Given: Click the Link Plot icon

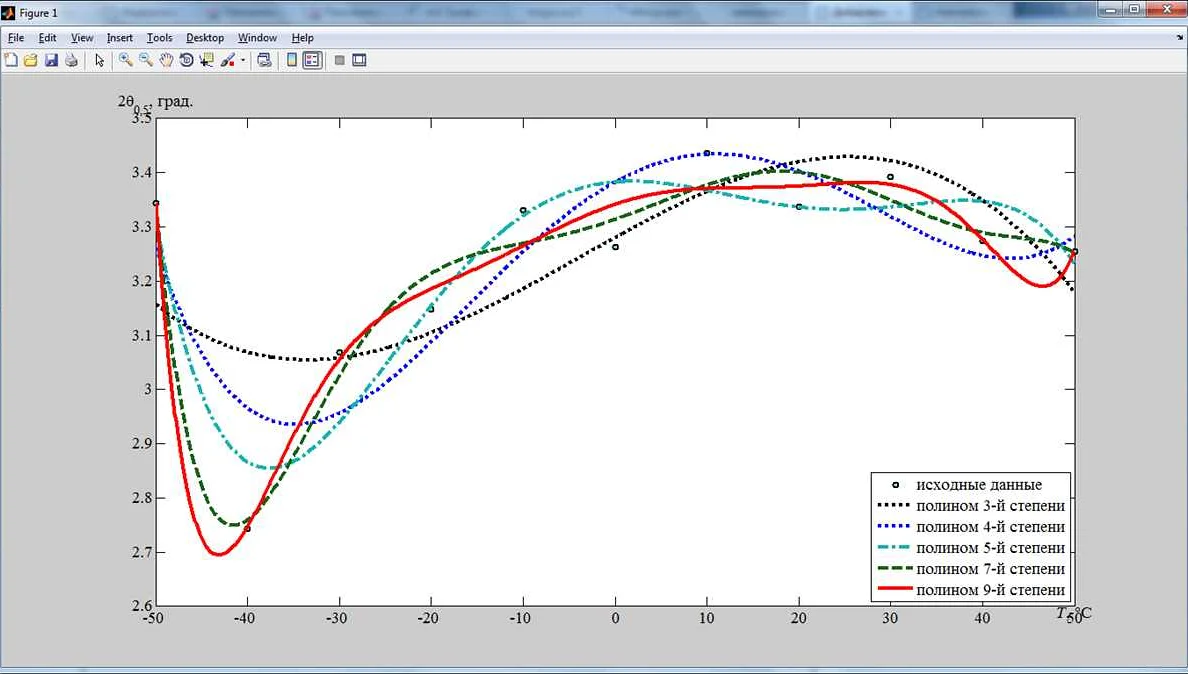Looking at the screenshot, I should [264, 60].
